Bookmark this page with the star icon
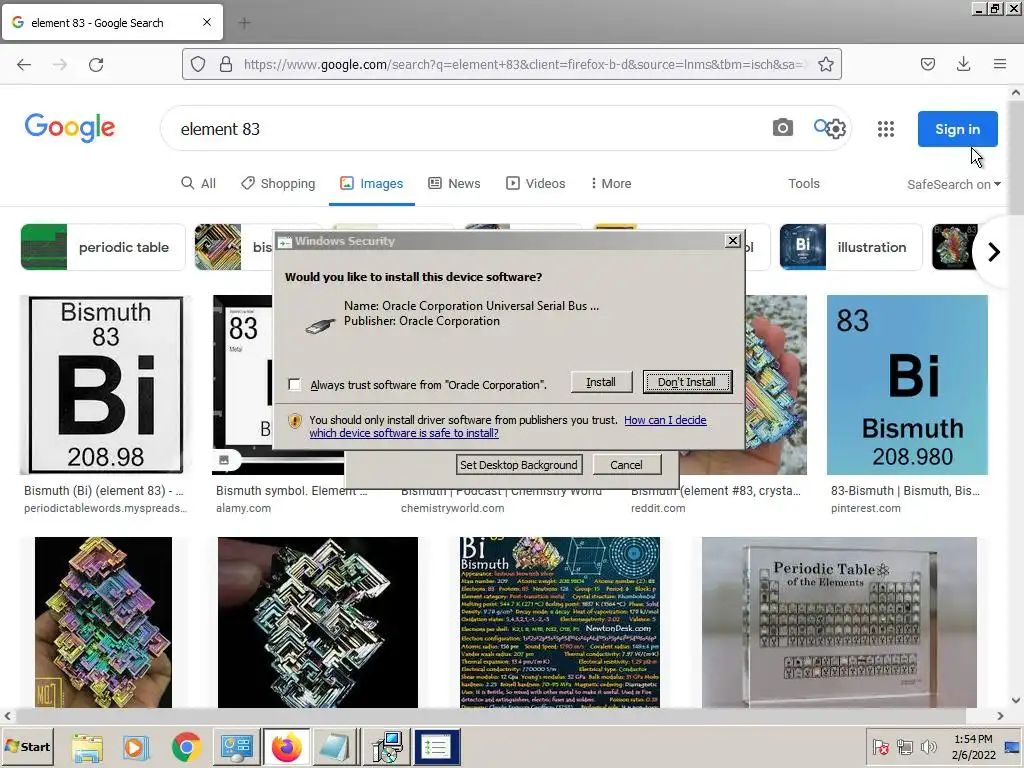The image size is (1024, 768). tap(825, 64)
